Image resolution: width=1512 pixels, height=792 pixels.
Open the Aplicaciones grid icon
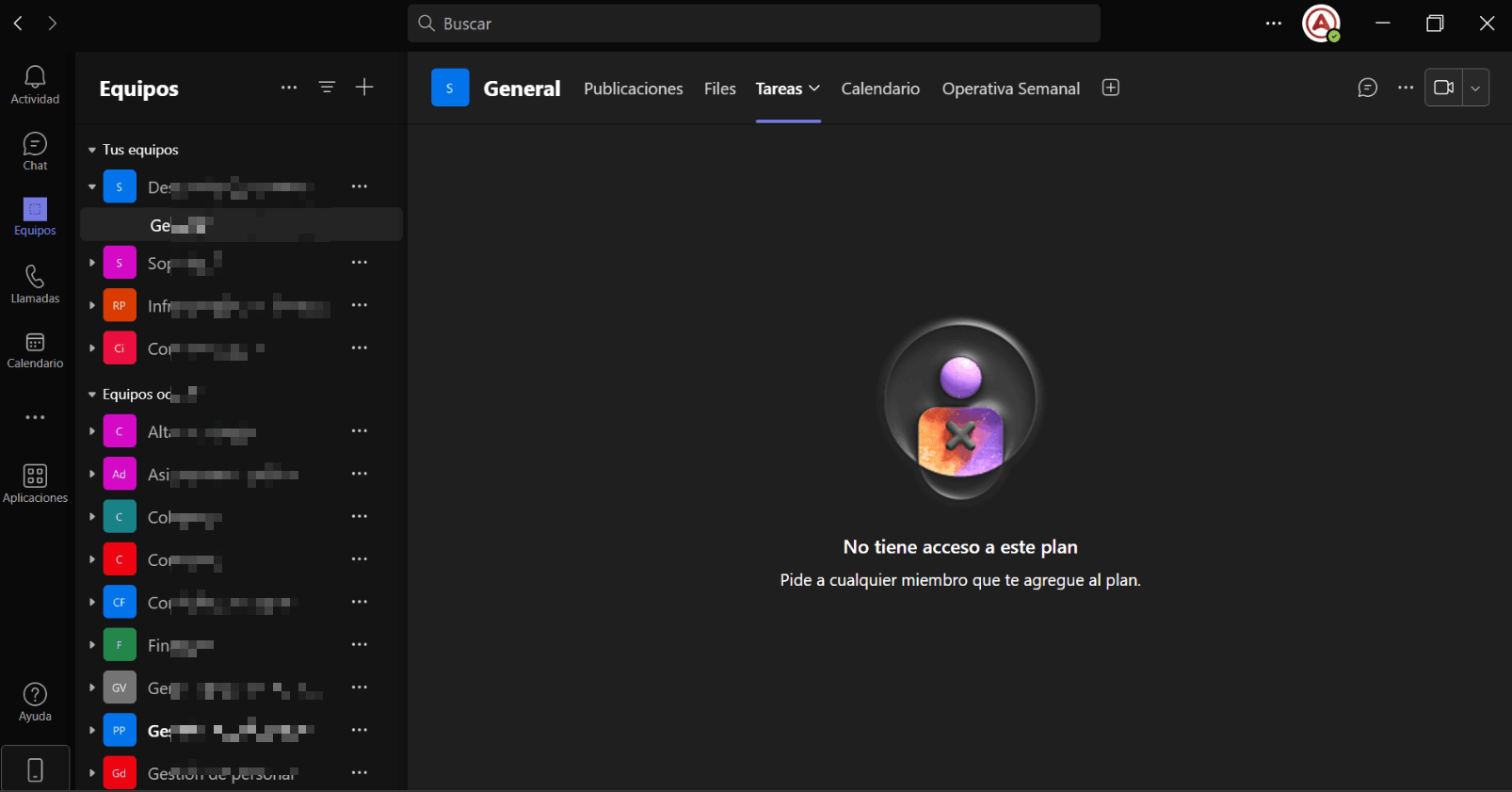[35, 483]
